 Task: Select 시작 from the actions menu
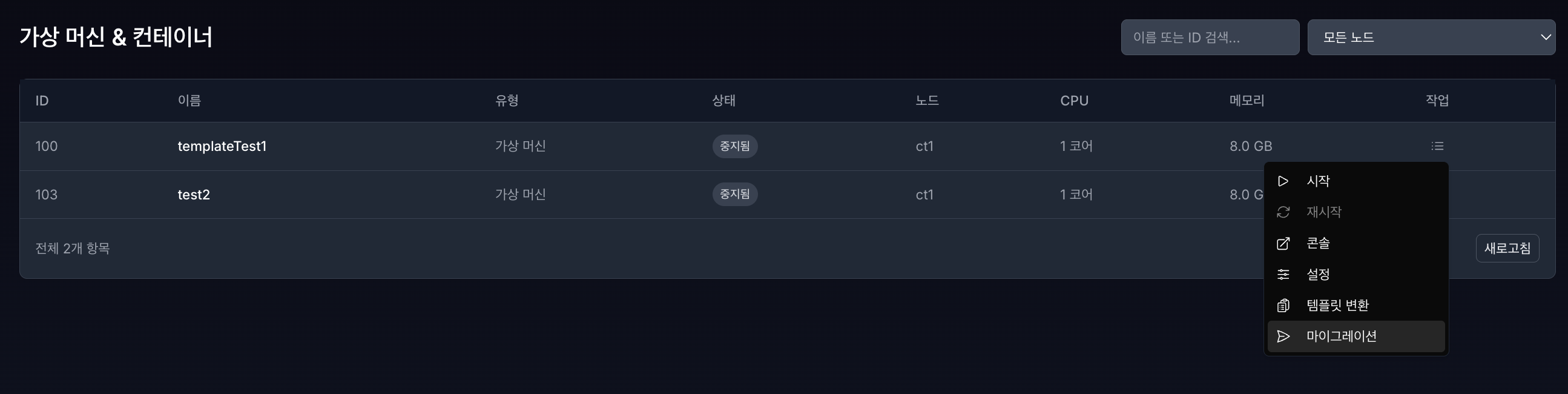pyautogui.click(x=1318, y=181)
